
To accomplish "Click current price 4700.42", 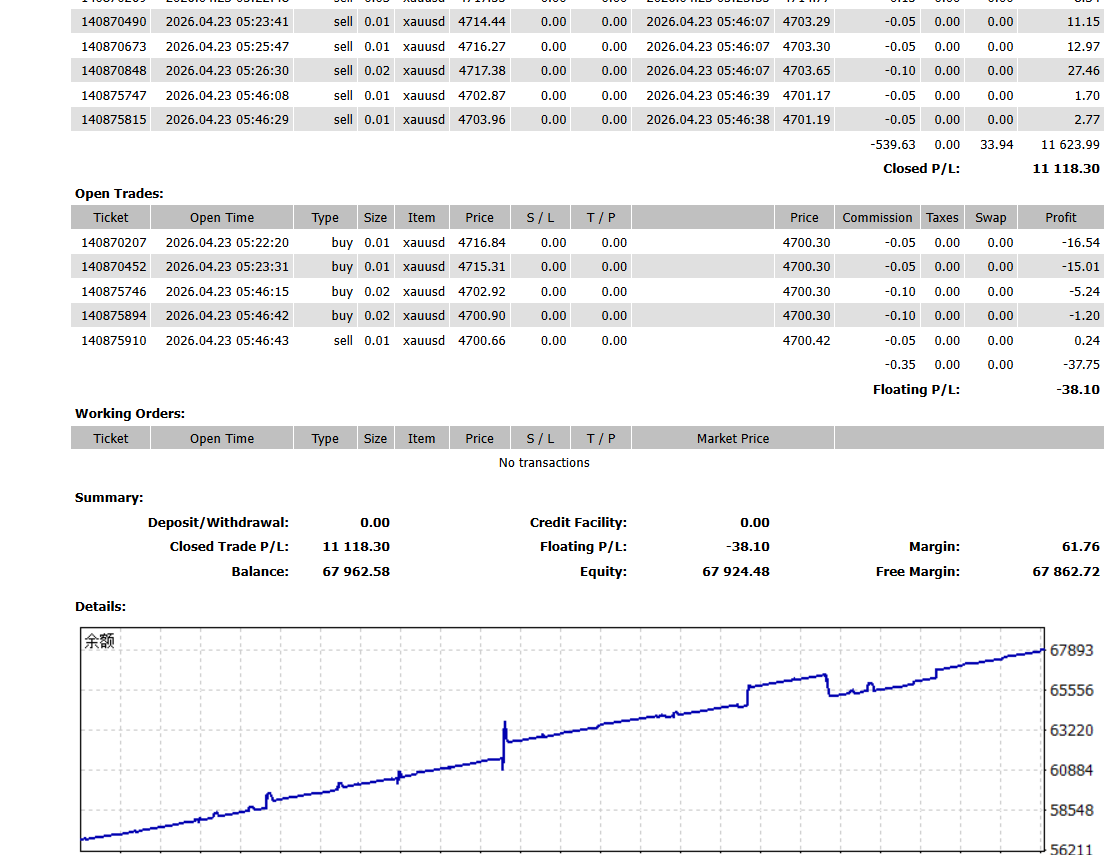I will tap(806, 341).
